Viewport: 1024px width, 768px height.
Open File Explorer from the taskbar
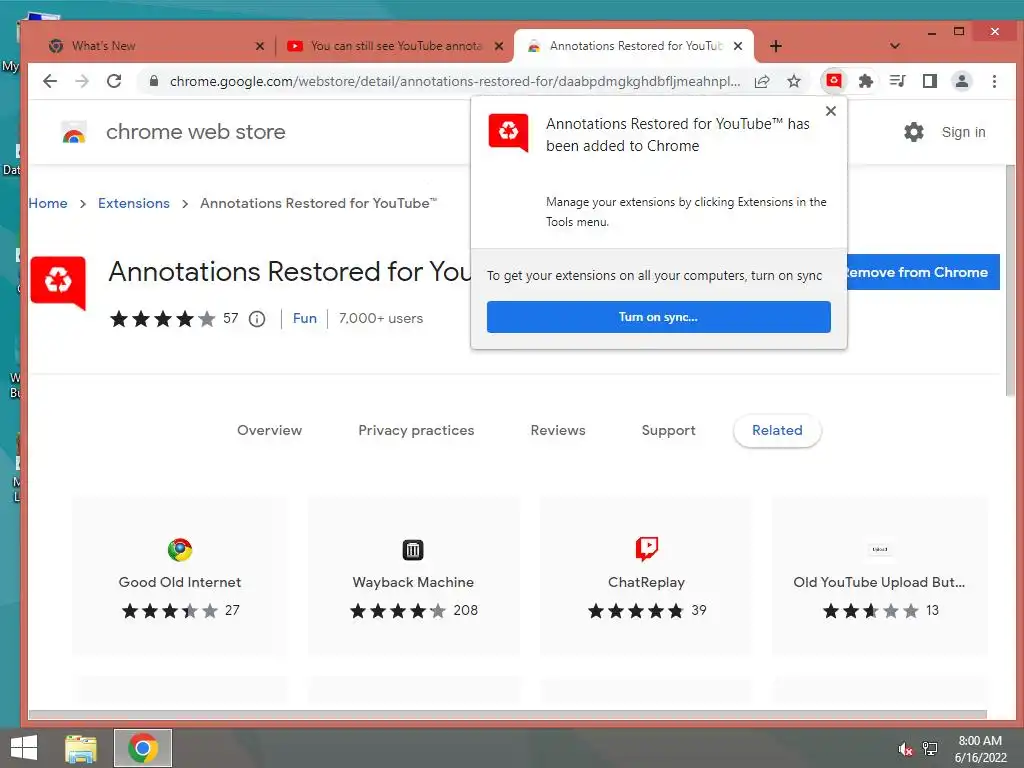point(81,748)
